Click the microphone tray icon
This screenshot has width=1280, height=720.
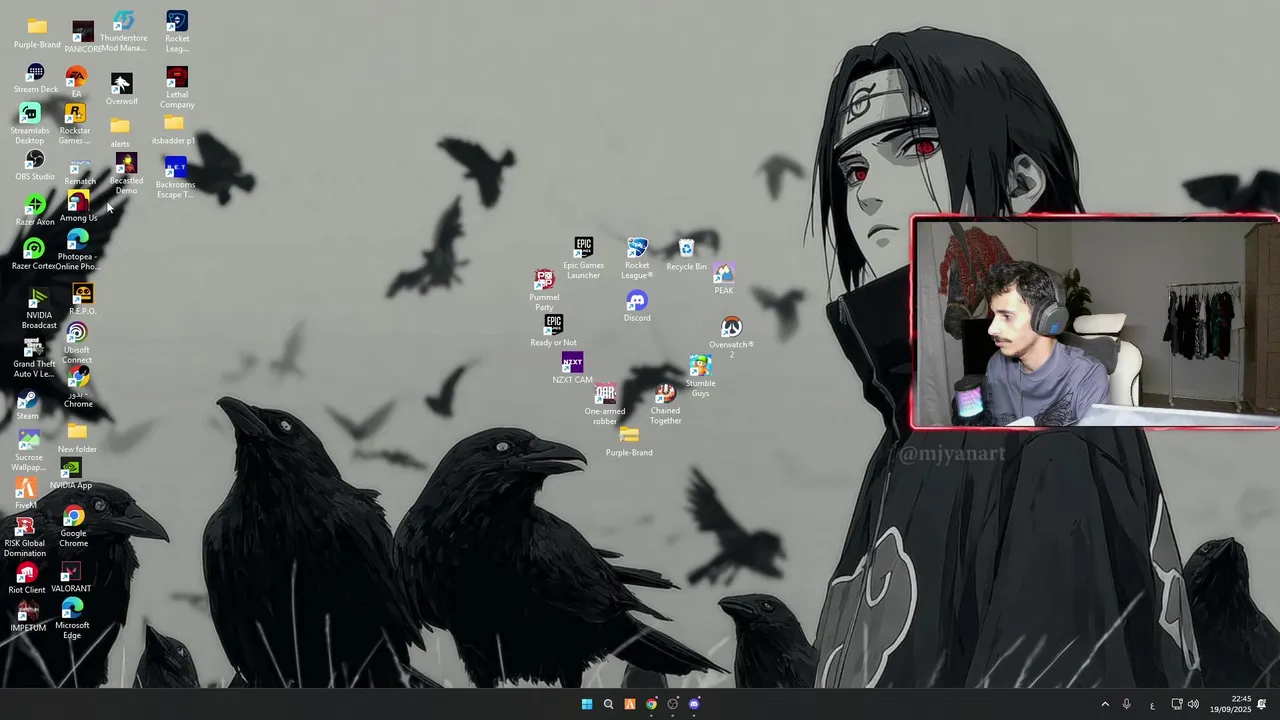pyautogui.click(x=1127, y=704)
